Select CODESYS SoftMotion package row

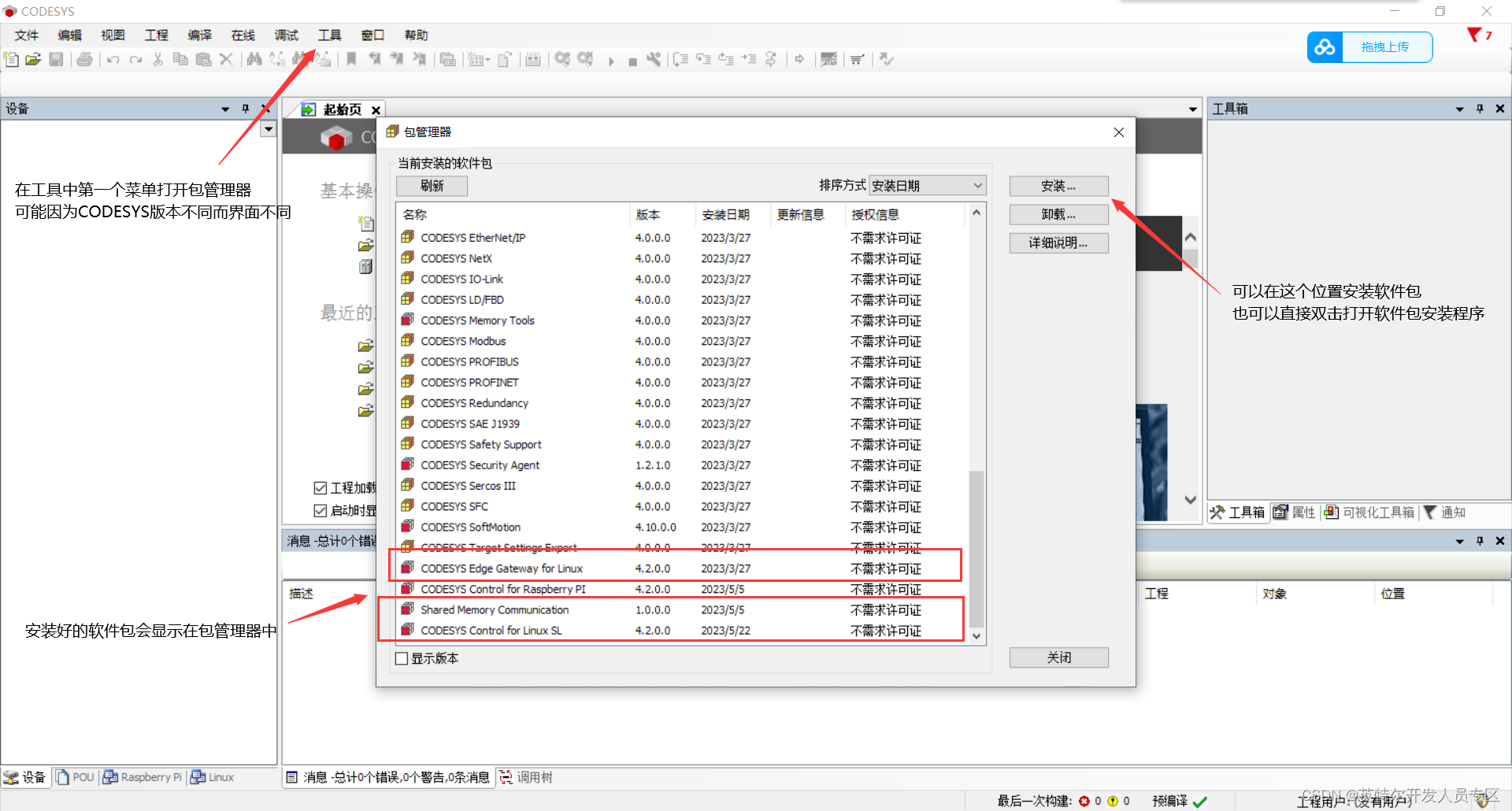(681, 527)
